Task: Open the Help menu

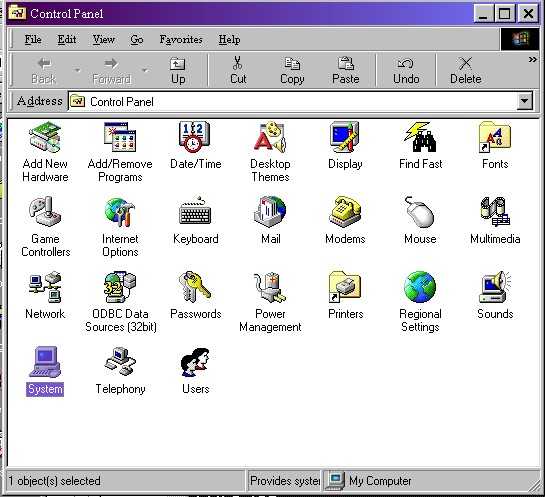Action: click(229, 40)
